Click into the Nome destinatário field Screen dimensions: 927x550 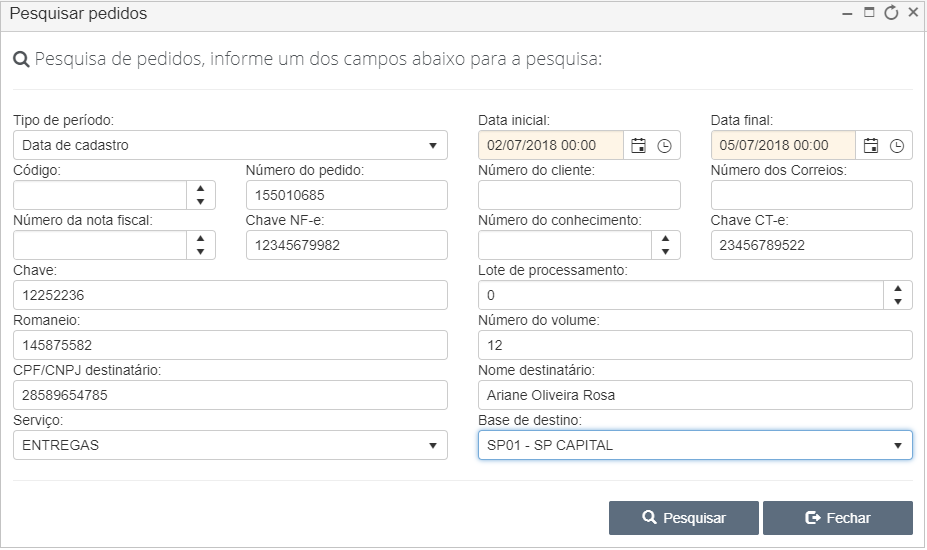(695, 395)
